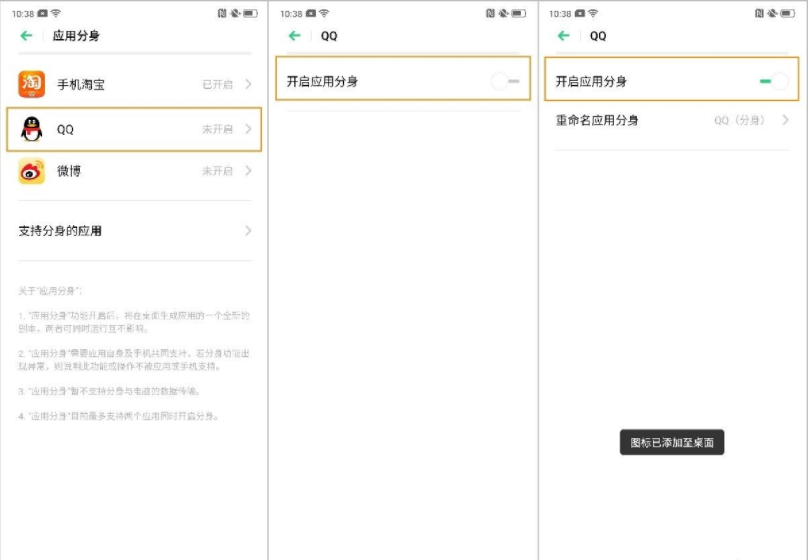The image size is (808, 560).
Task: Tap the QQ（分身） value text
Action: 740,120
